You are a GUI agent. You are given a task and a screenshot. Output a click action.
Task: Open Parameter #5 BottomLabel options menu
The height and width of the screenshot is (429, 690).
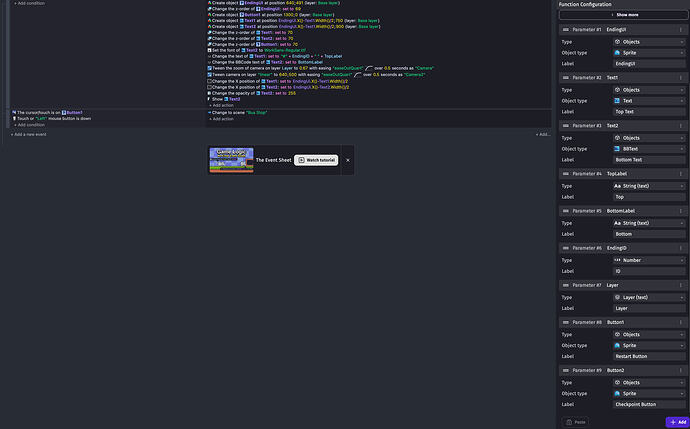tap(680, 211)
